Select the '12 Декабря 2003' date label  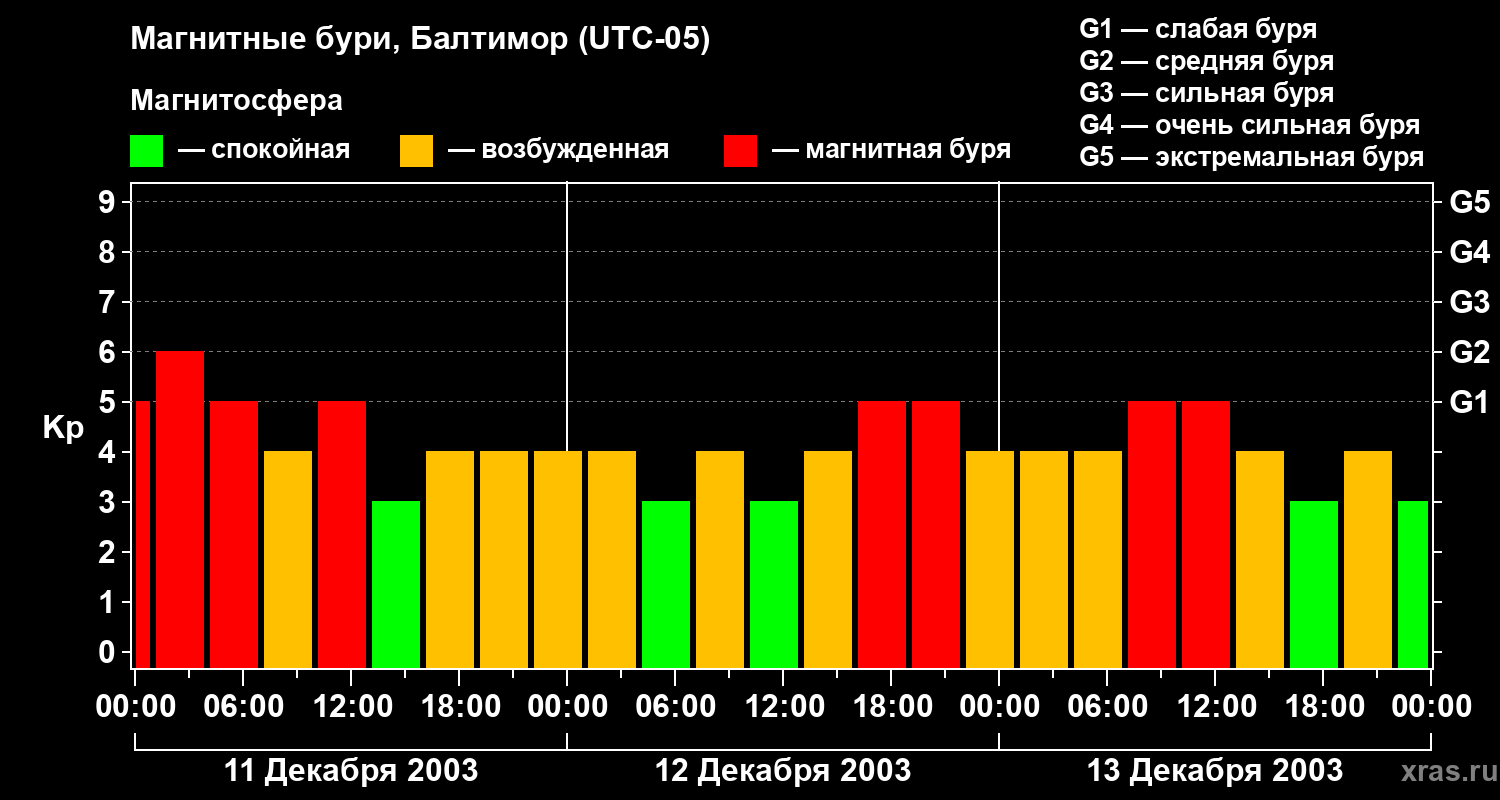(782, 771)
